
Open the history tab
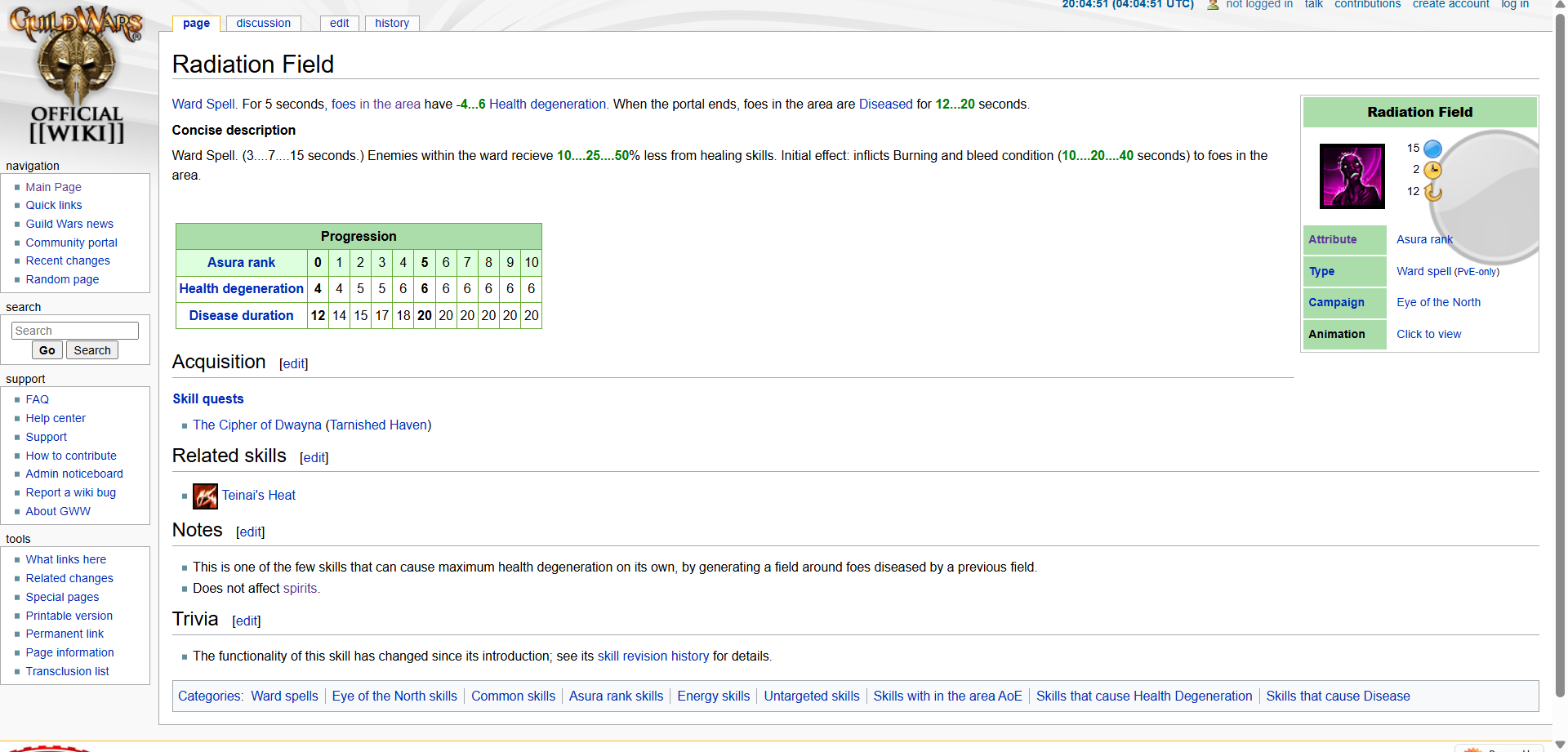(x=392, y=23)
